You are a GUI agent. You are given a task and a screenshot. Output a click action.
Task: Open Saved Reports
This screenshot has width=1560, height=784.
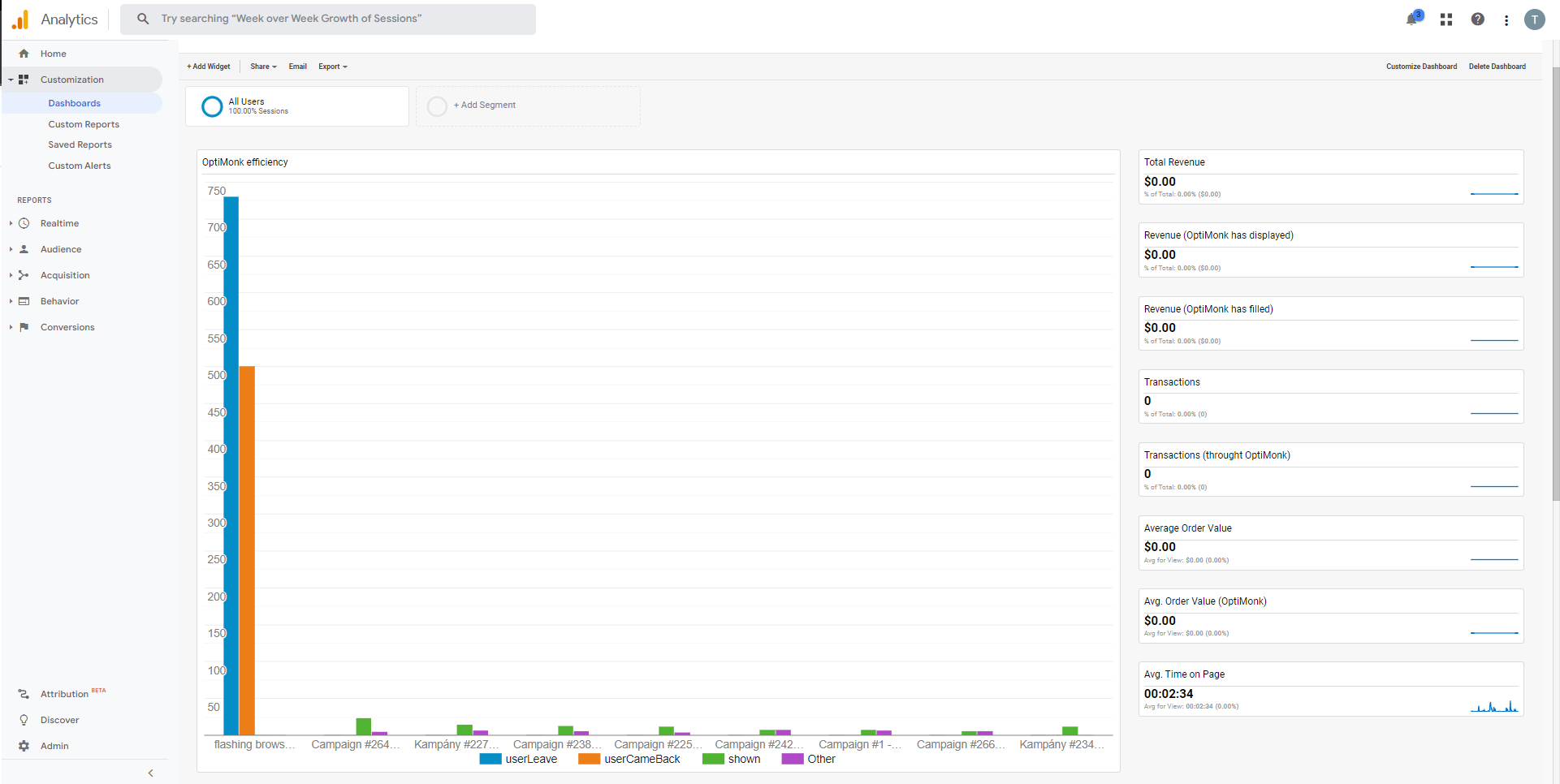80,144
